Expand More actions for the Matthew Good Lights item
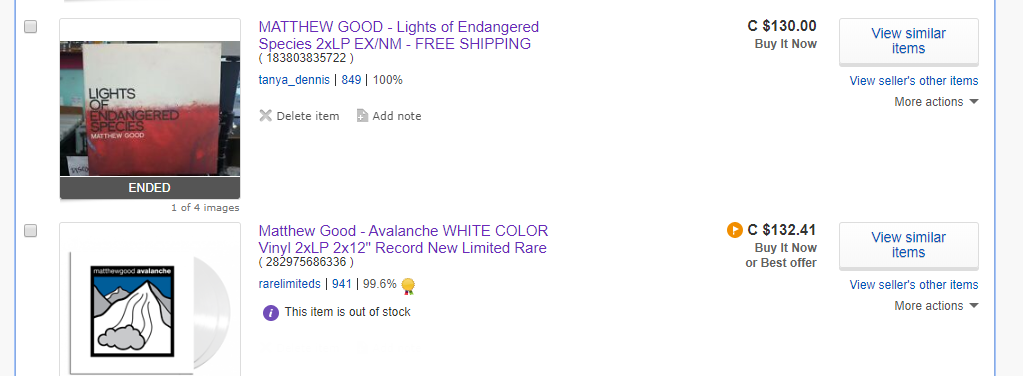Image resolution: width=1023 pixels, height=376 pixels. click(x=936, y=102)
